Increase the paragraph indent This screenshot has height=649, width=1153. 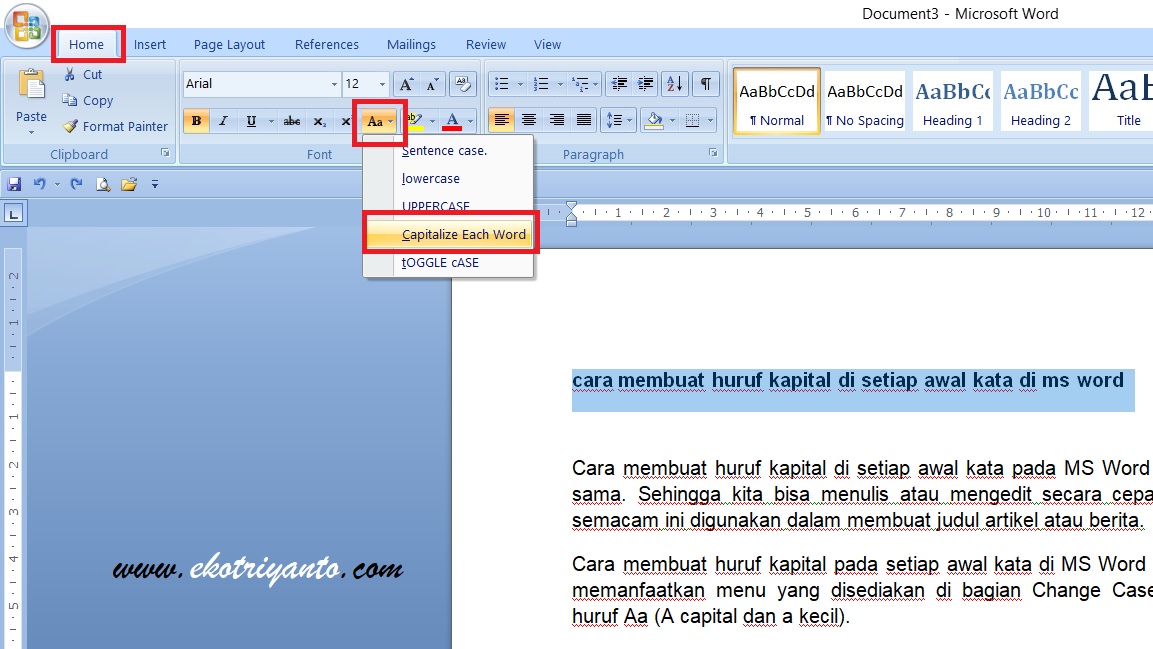(x=646, y=84)
